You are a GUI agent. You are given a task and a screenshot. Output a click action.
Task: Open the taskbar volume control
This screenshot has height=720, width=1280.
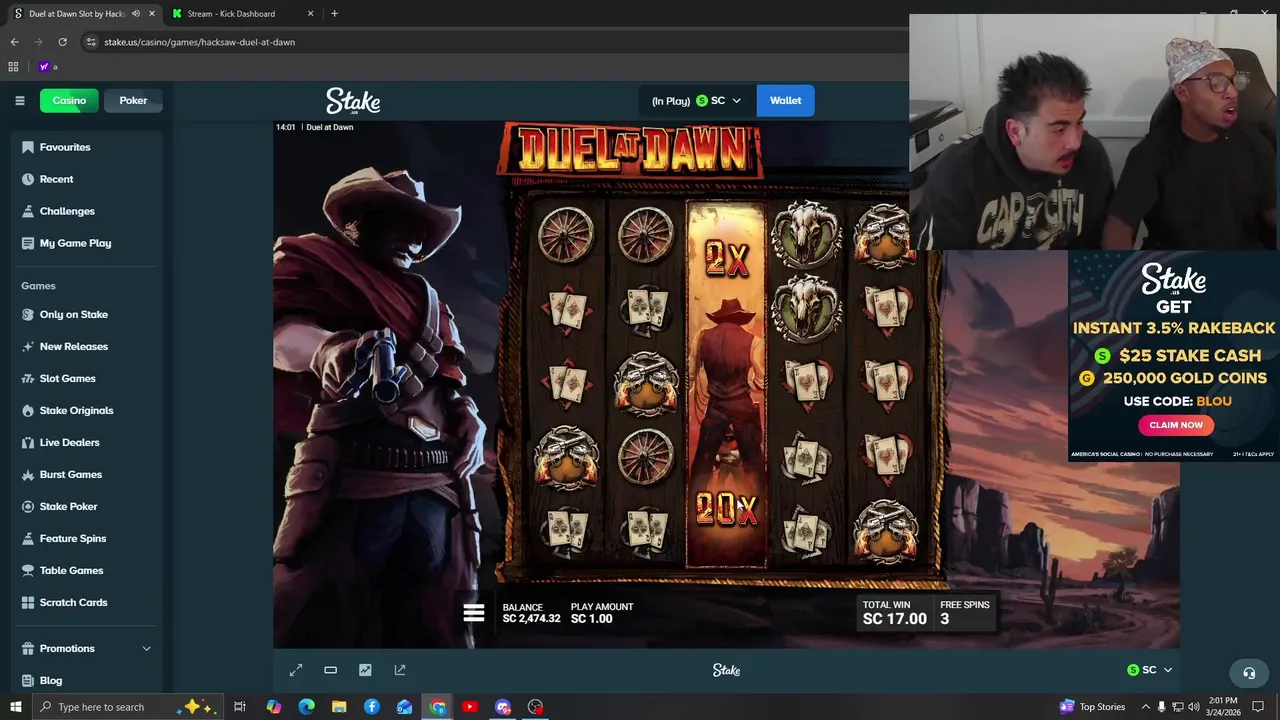pos(1193,707)
